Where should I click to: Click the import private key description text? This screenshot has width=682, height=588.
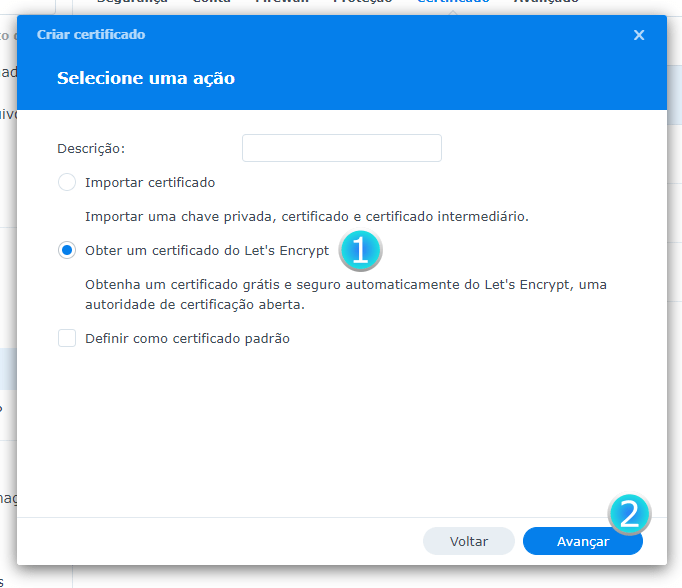(x=306, y=216)
